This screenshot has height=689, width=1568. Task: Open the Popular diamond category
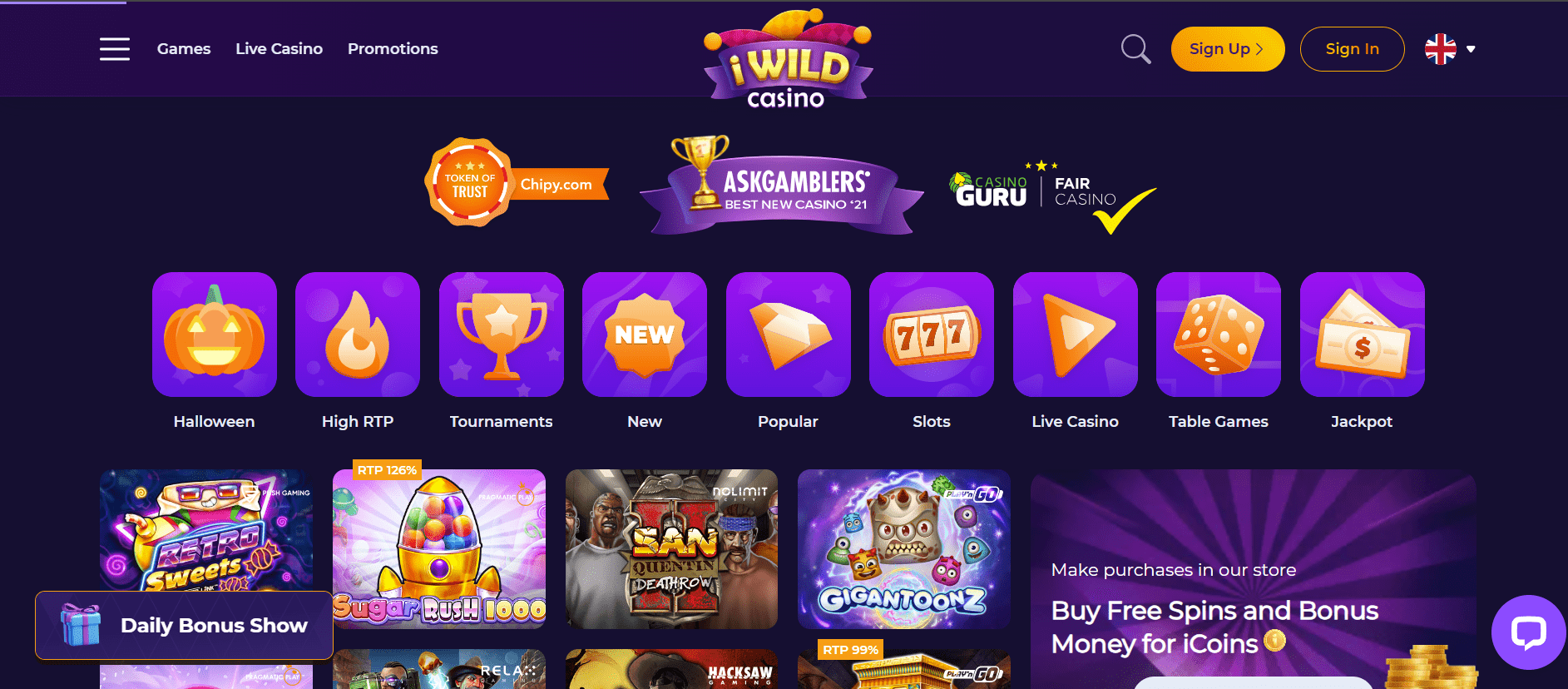point(789,335)
